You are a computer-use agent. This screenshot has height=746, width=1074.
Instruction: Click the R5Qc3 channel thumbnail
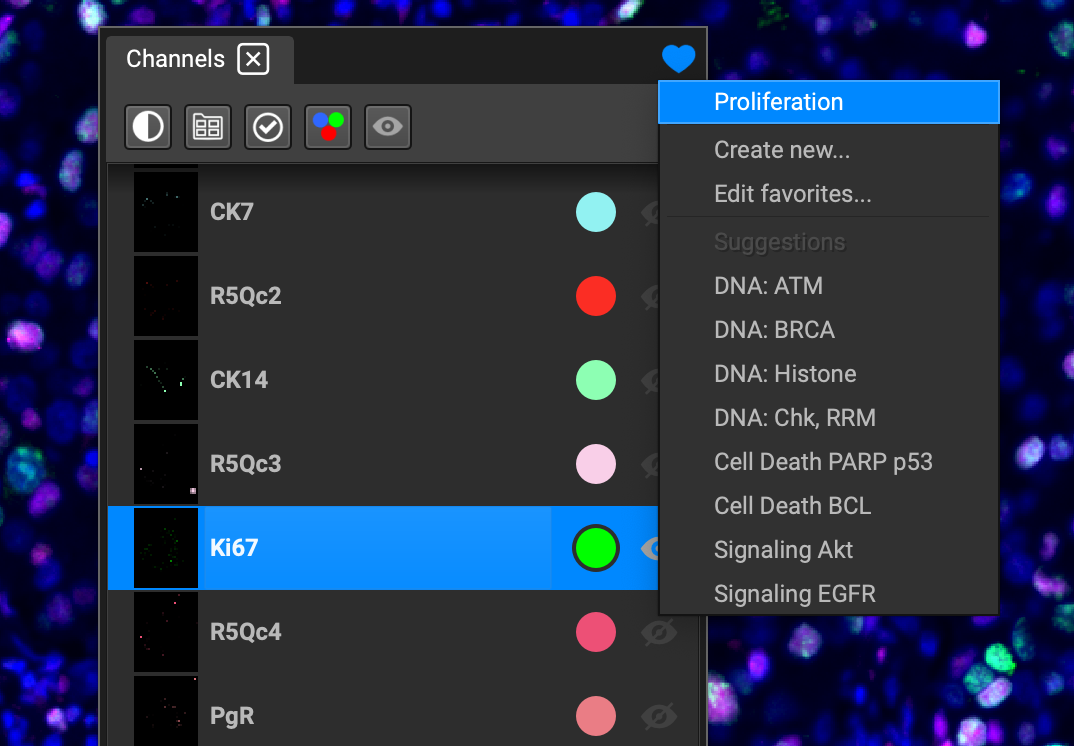coord(166,464)
